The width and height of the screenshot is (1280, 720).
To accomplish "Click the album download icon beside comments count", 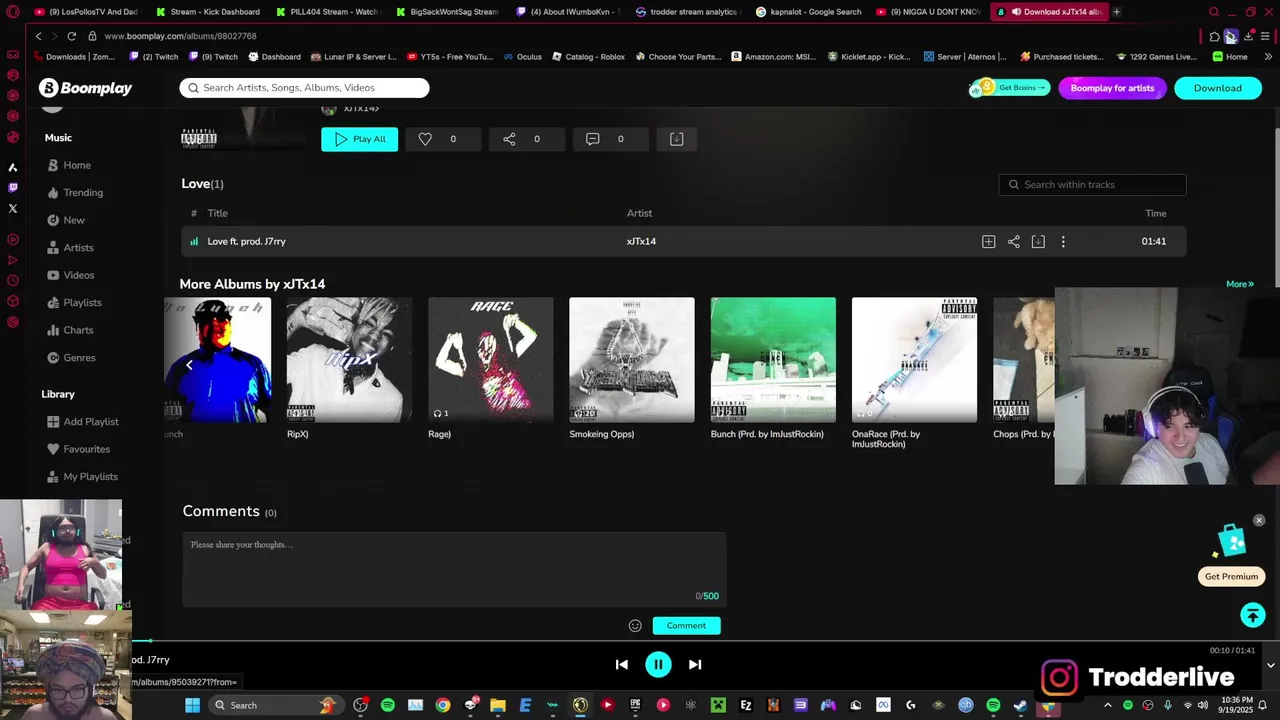I will click(676, 139).
